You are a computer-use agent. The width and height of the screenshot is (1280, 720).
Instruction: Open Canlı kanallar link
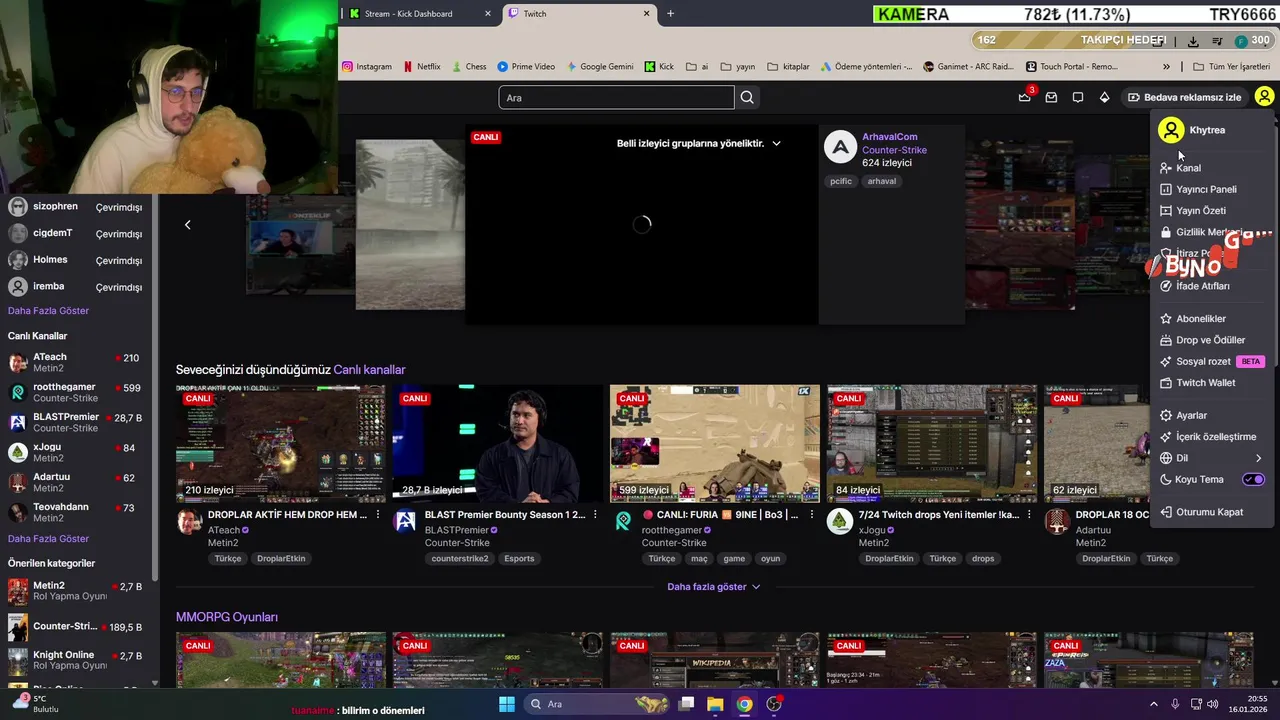(x=369, y=370)
